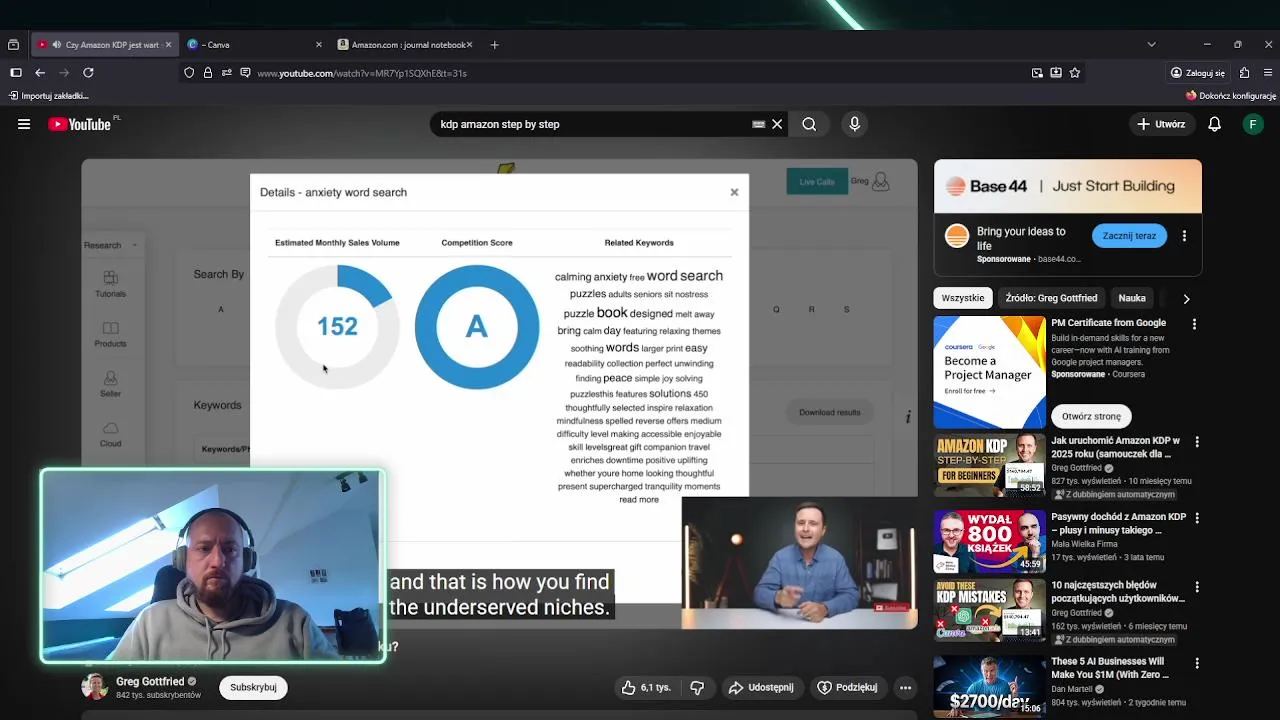Open options for These 5 AI Businesses video
This screenshot has height=720, width=1280.
point(1196,664)
